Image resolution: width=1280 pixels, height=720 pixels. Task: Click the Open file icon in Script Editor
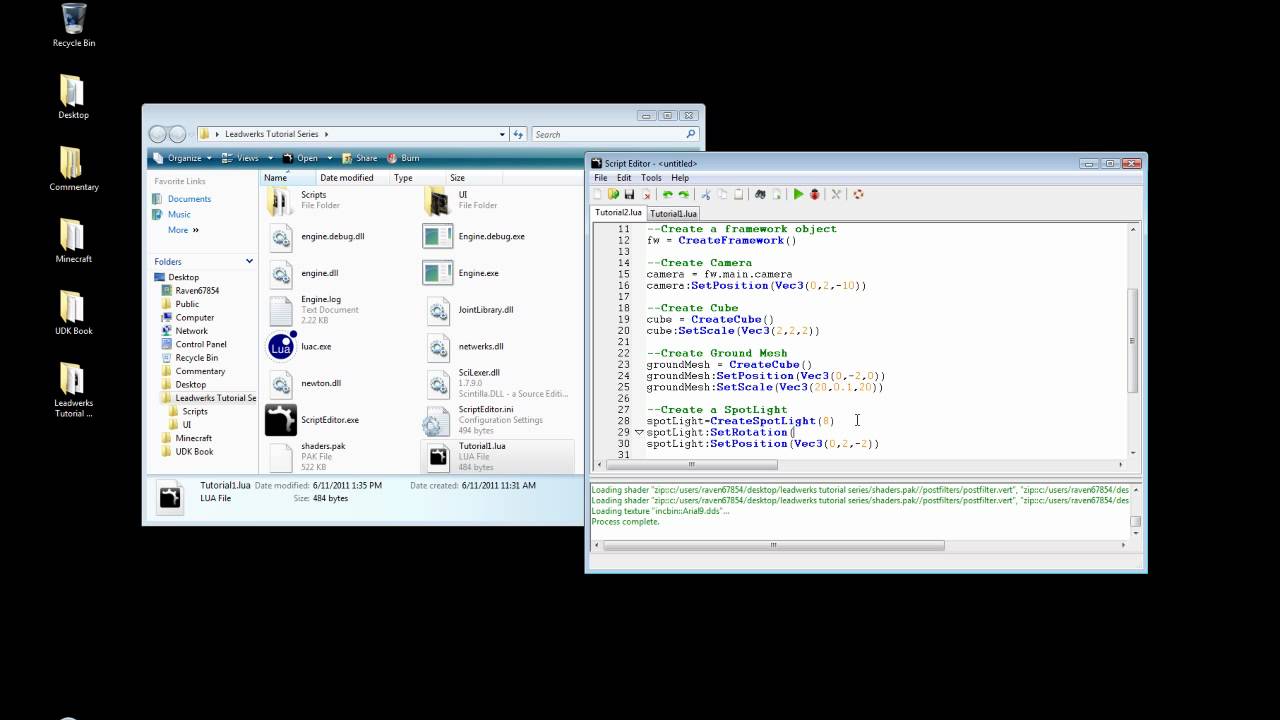[613, 194]
